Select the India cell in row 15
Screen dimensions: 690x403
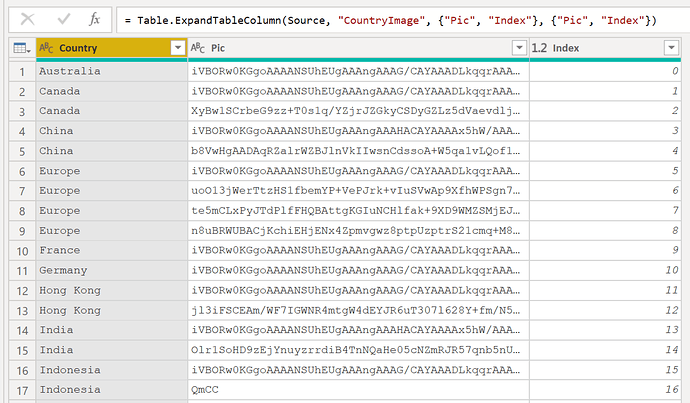point(112,350)
